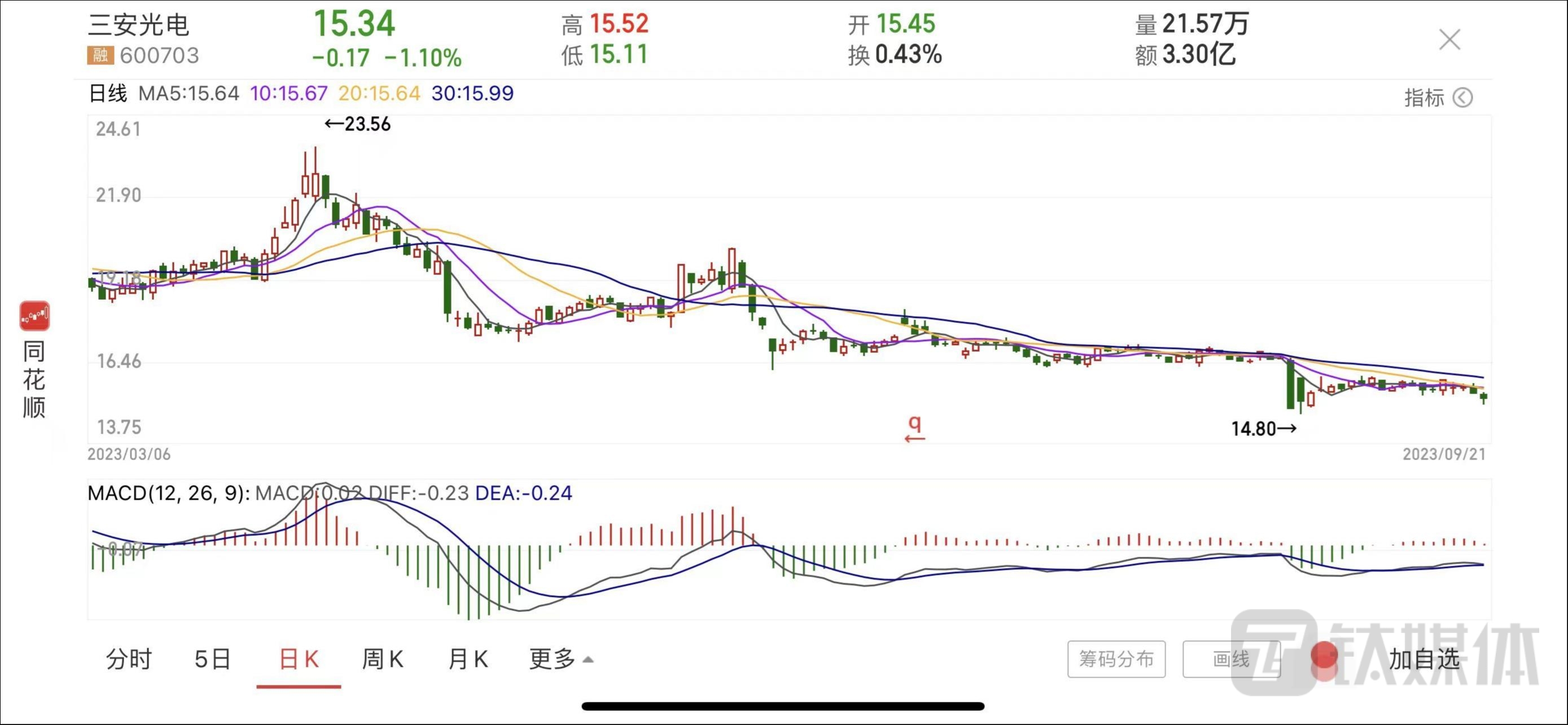This screenshot has width=1568, height=725.
Task: Switch to the 5日 tab
Action: click(x=212, y=658)
